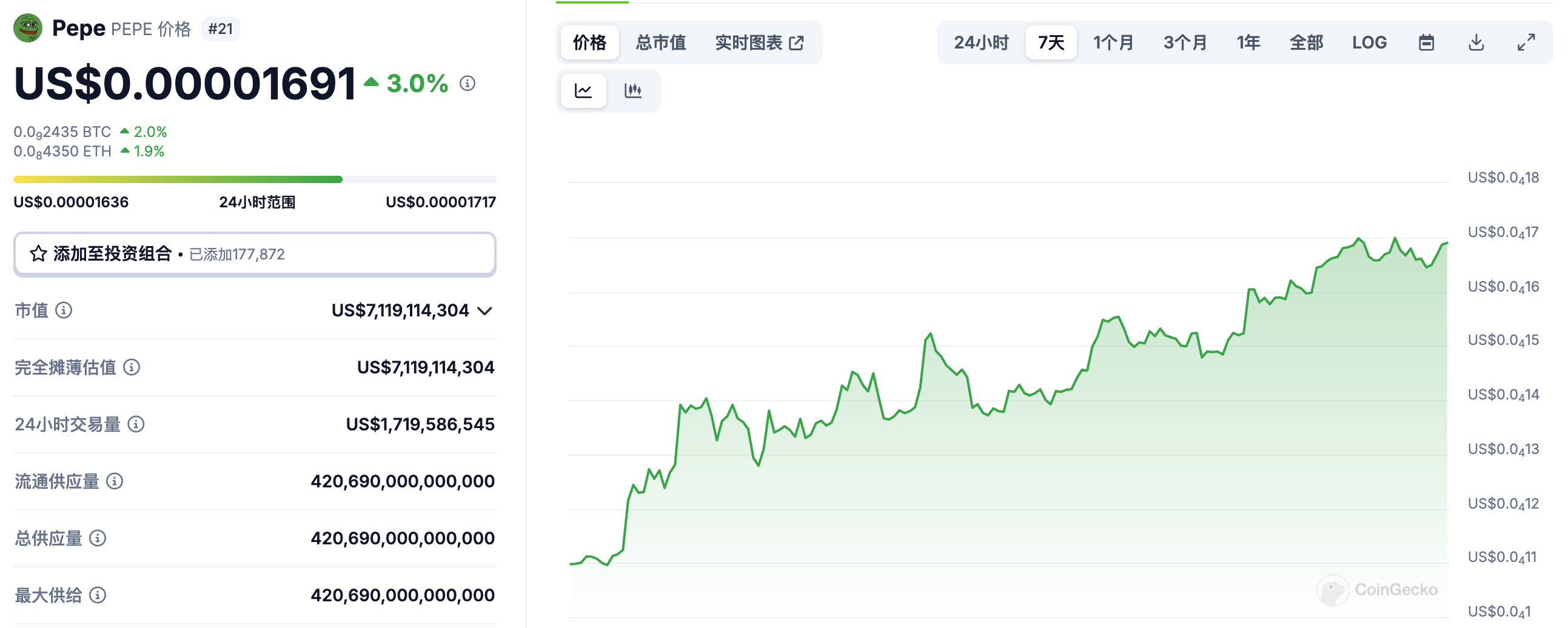Show info for 流通供应量
Screen dimensions: 1568x628
[115, 481]
